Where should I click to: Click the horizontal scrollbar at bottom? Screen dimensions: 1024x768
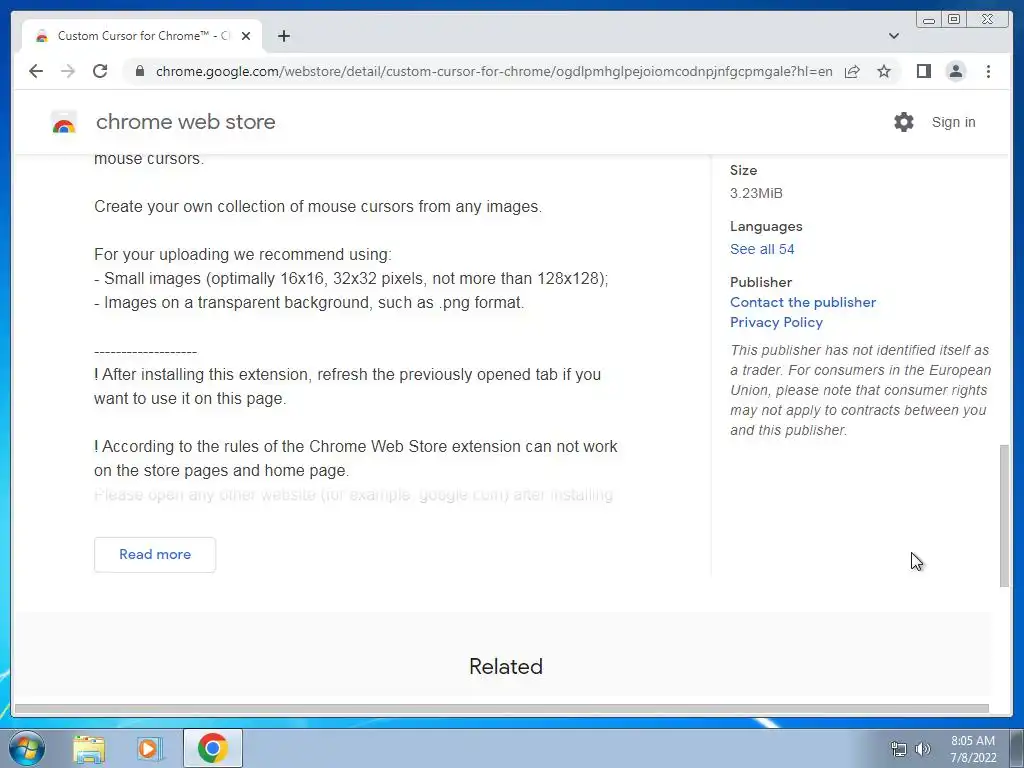pos(502,709)
